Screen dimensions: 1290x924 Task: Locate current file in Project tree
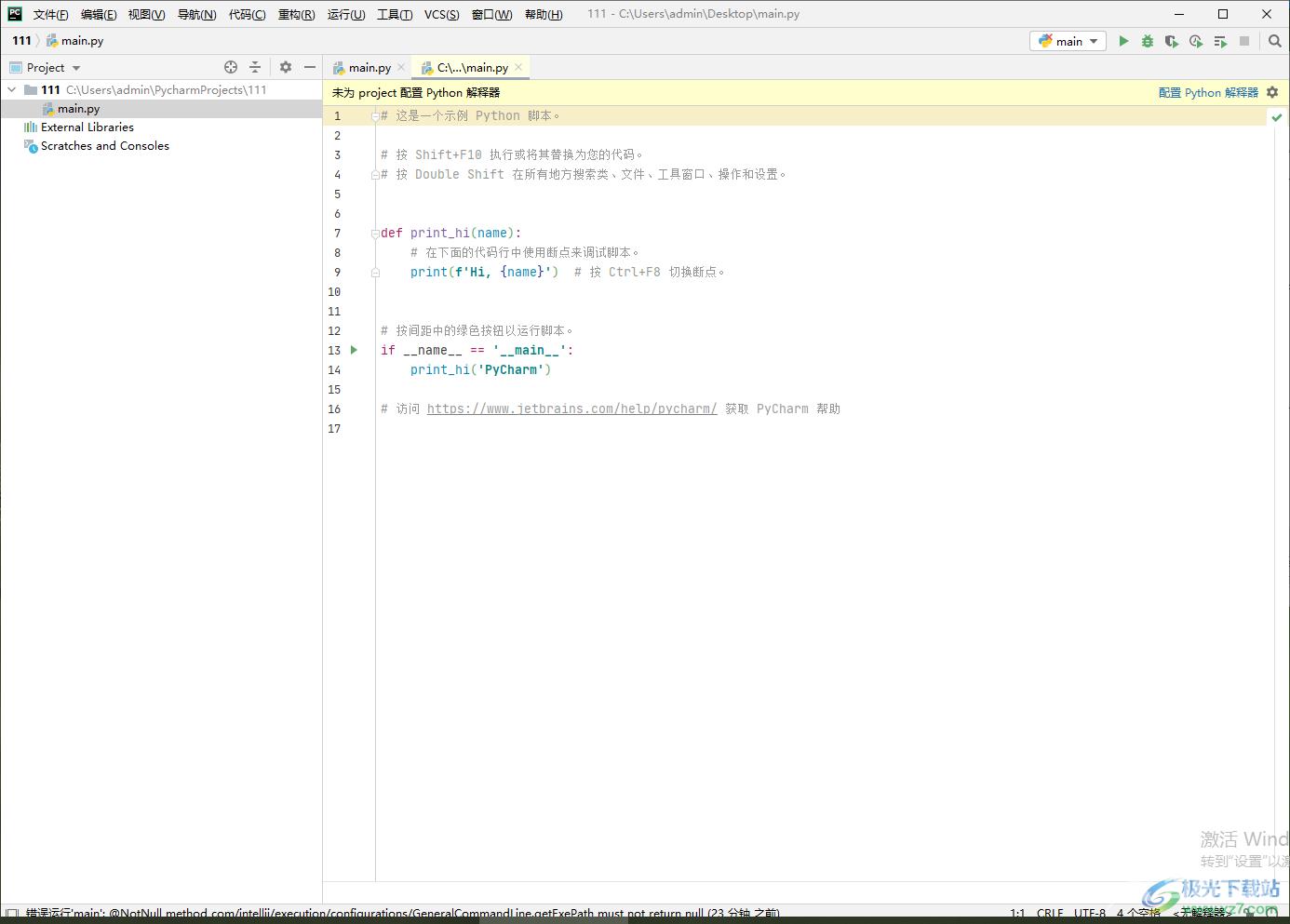pos(231,67)
